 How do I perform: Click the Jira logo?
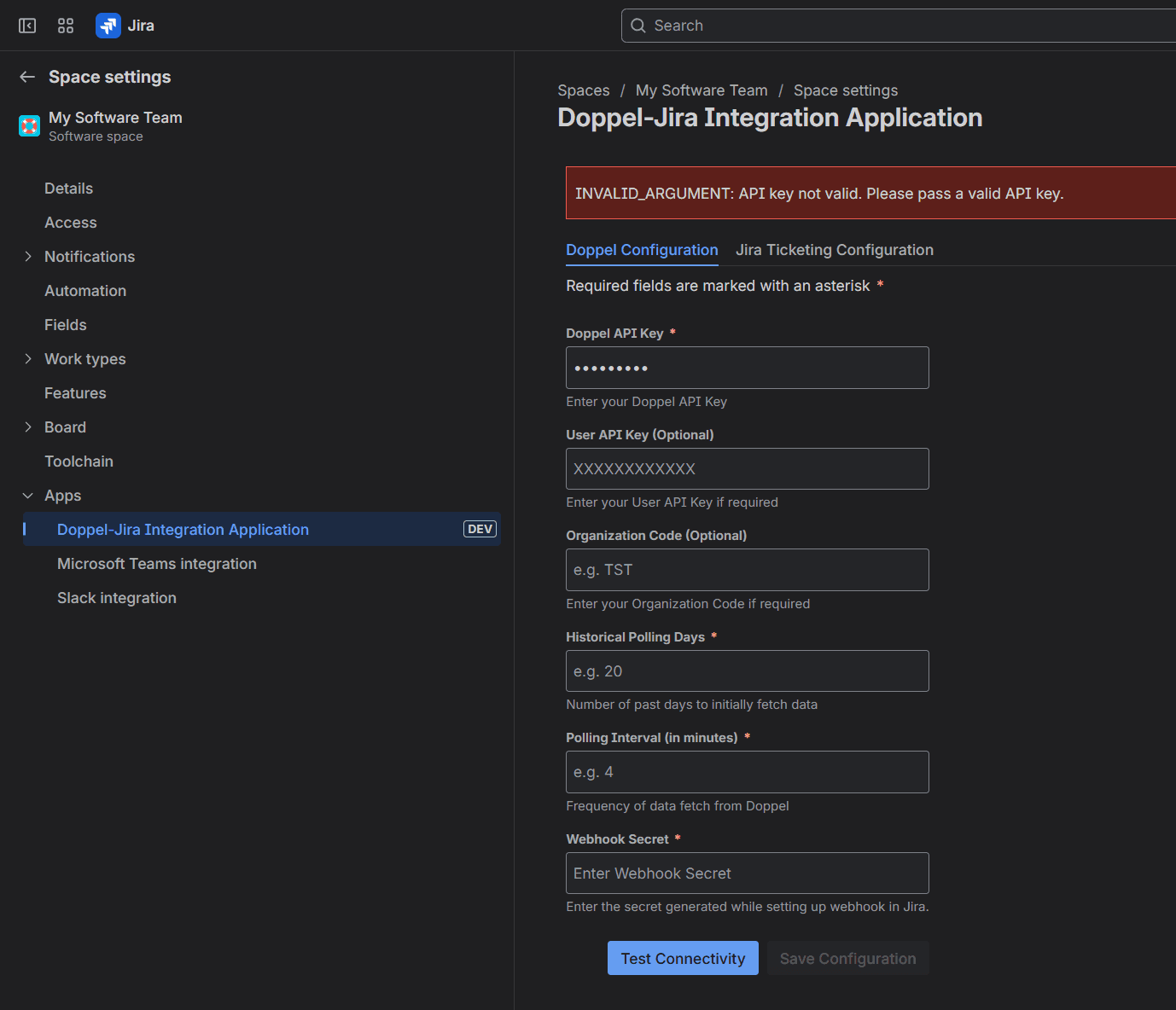point(108,25)
